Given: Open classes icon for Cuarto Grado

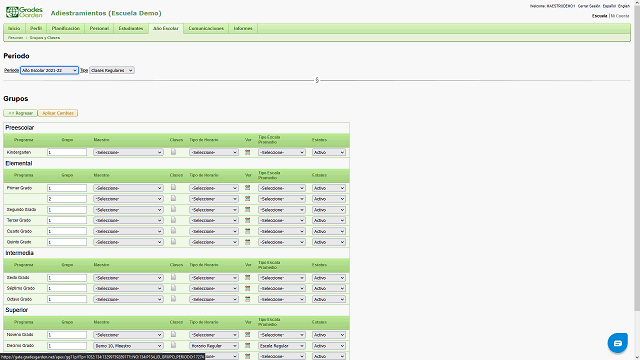Looking at the screenshot, I should [x=173, y=231].
